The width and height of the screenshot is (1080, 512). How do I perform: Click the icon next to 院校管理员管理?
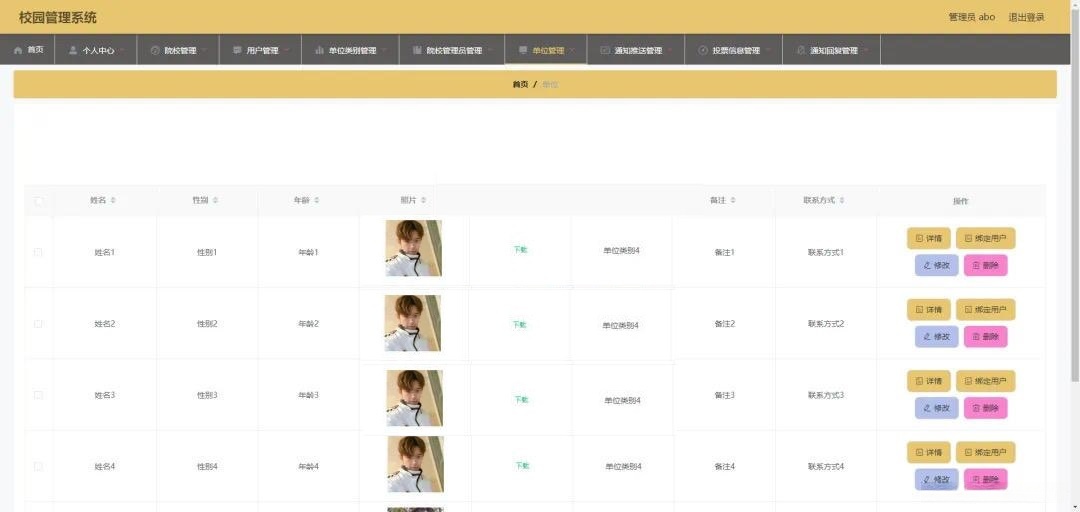(417, 50)
